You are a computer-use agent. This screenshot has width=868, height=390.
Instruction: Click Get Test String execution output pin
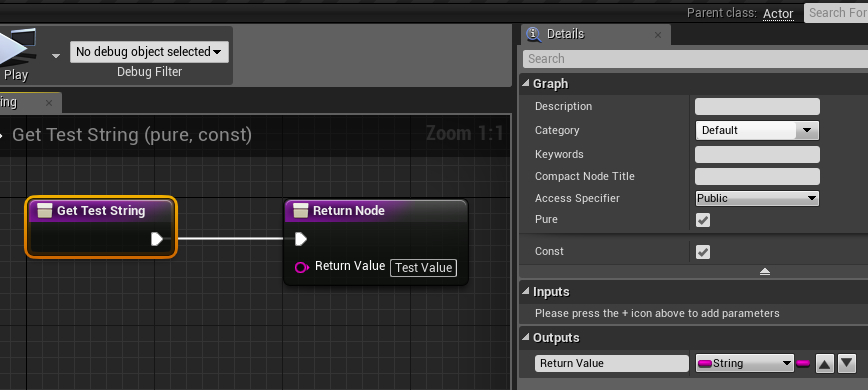[157, 239]
